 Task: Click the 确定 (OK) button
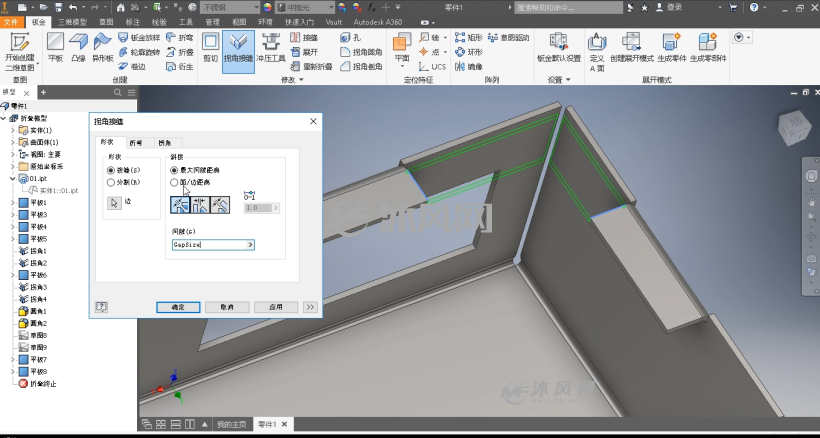click(178, 307)
